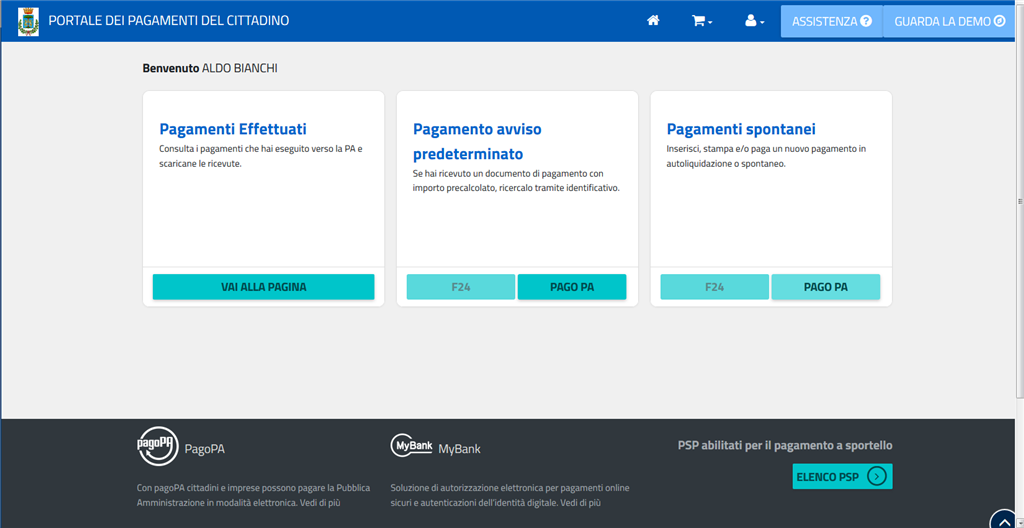Follow 'Vedi di più' link under MyBank
Screen dimensions: 1024x528
pyautogui.click(x=581, y=503)
